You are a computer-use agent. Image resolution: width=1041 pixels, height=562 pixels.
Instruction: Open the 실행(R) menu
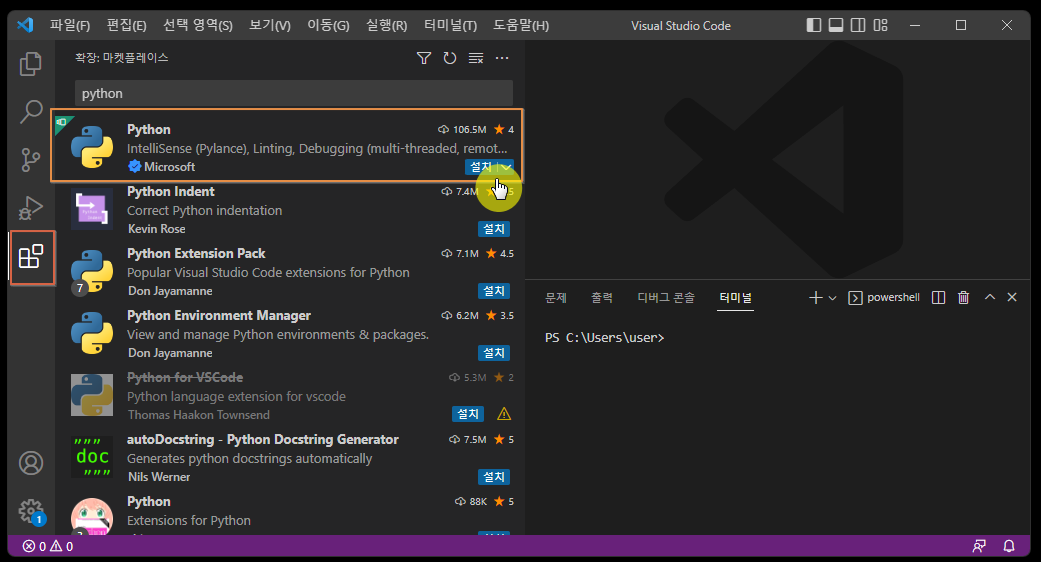(386, 26)
